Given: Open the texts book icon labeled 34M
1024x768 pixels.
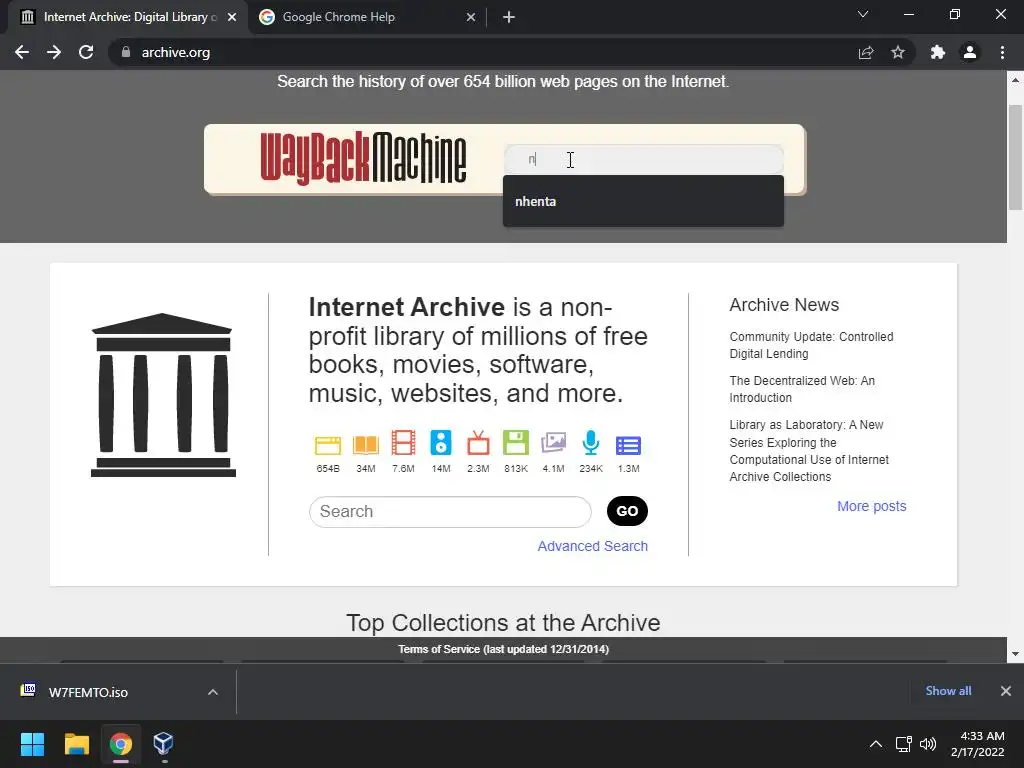Looking at the screenshot, I should click(x=366, y=445).
